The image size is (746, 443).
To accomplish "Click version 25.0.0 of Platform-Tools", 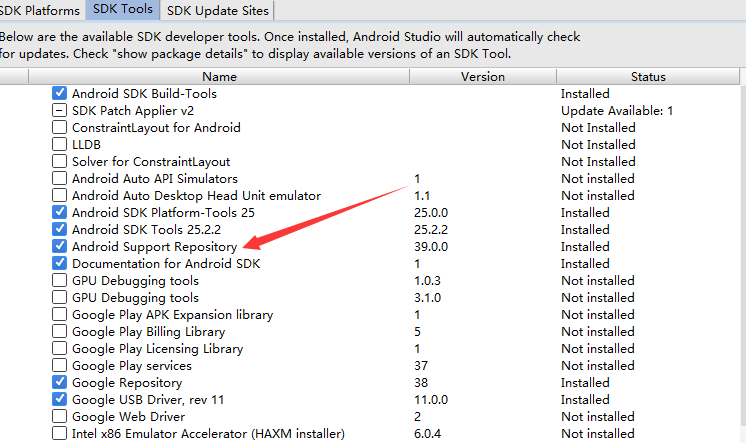I will coord(431,213).
